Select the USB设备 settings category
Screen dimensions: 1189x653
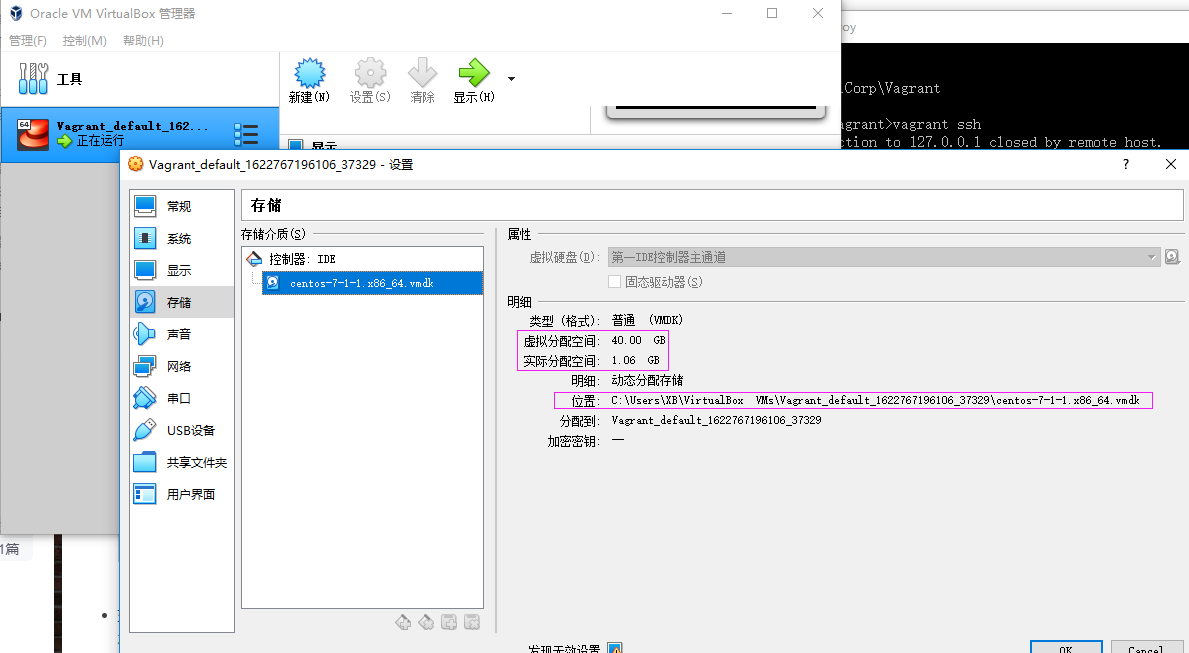pos(181,430)
